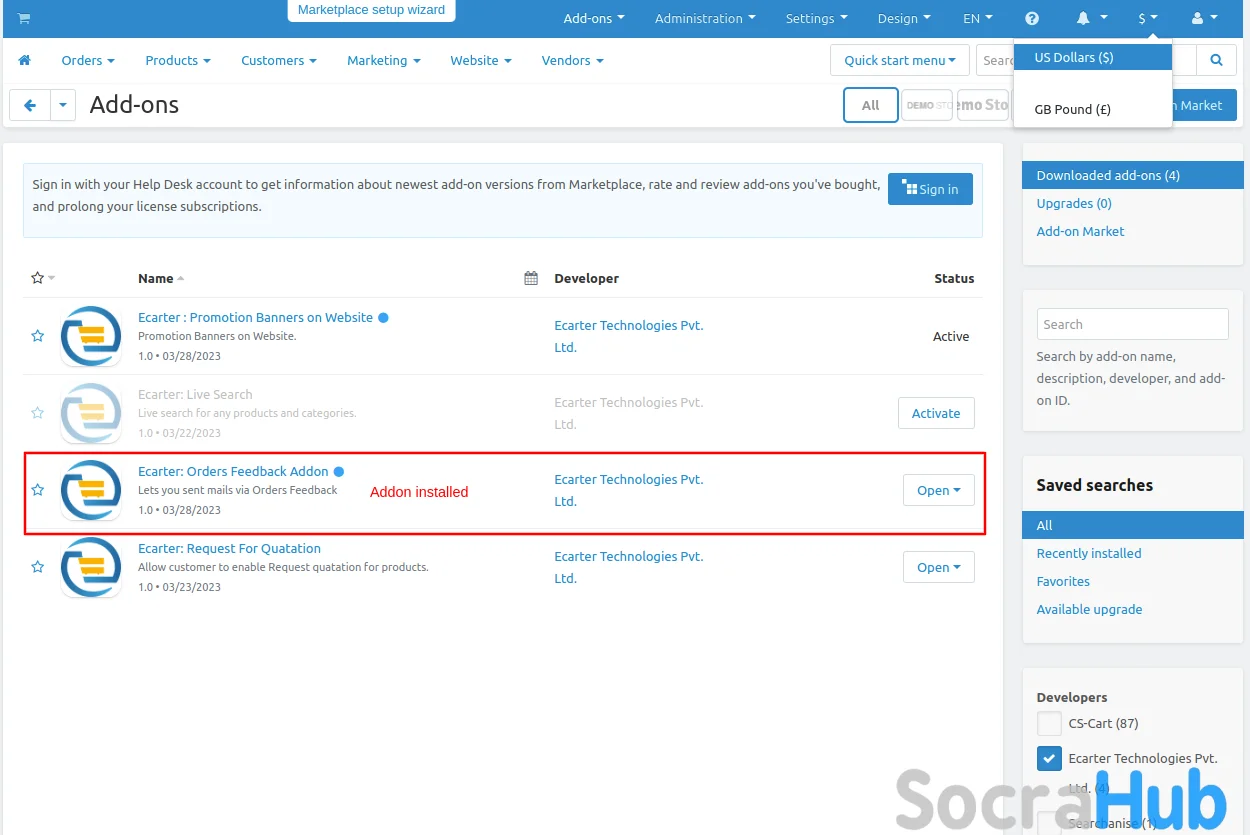Click the calendar icon in table header
This screenshot has height=835, width=1250.
coord(531,278)
